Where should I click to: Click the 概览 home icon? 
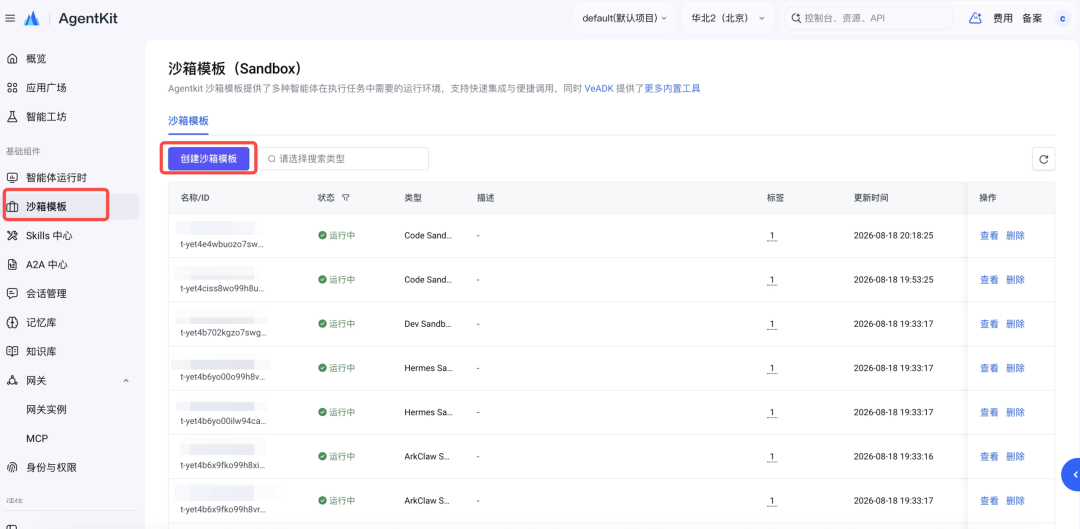tap(12, 59)
